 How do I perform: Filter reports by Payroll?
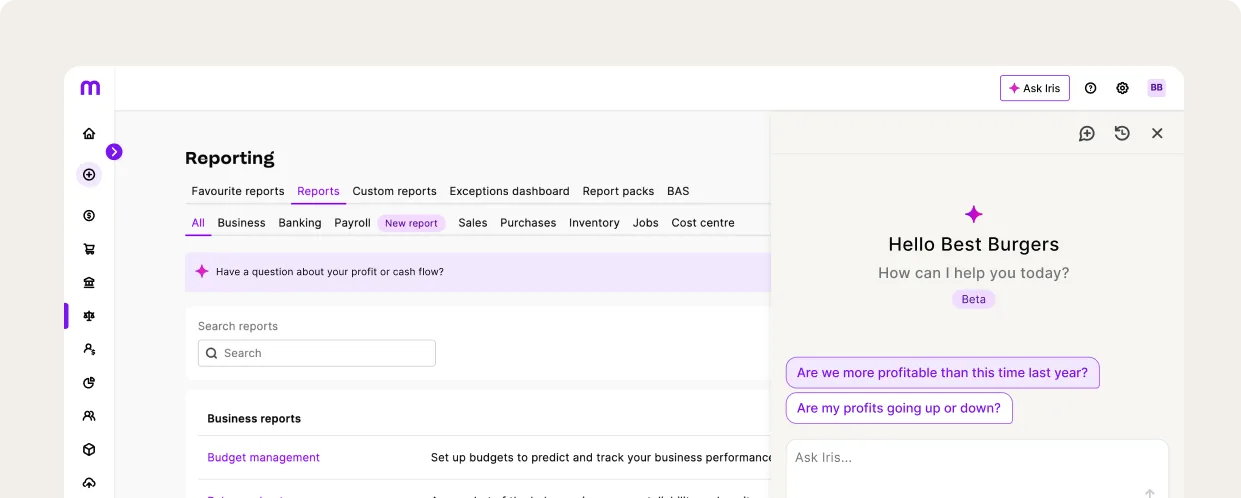[x=352, y=223]
